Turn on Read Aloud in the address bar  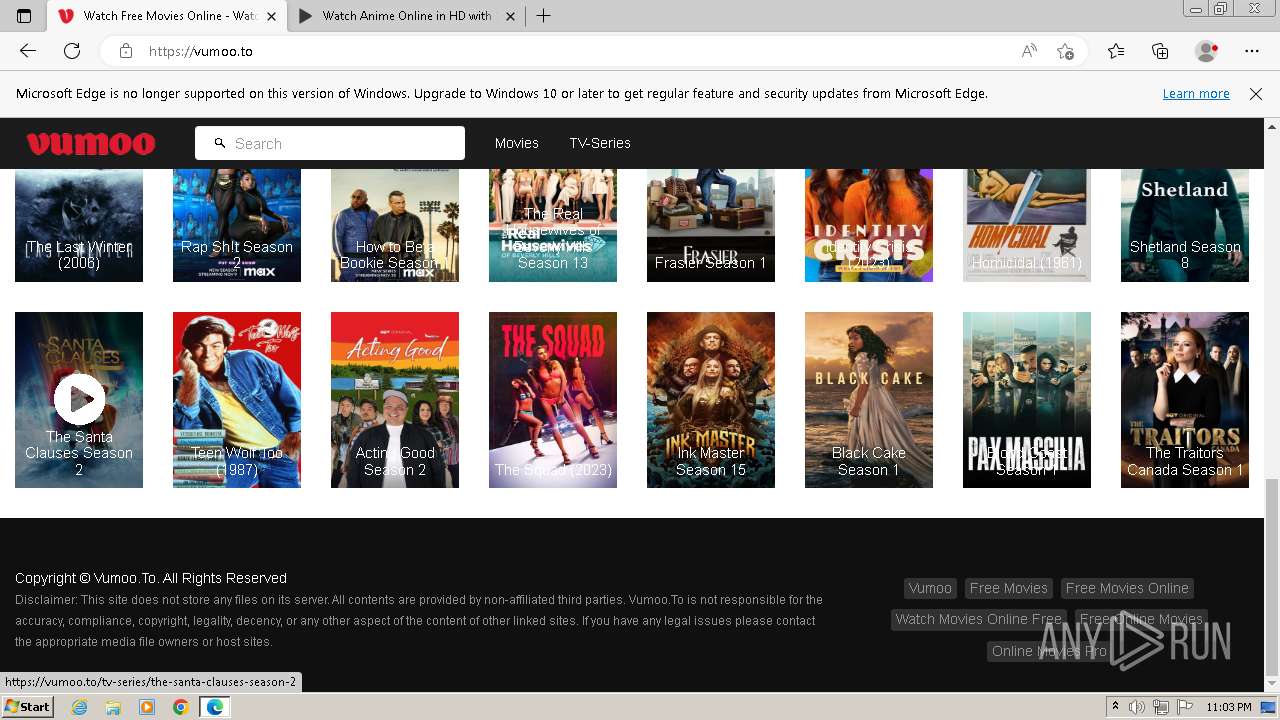point(1029,51)
